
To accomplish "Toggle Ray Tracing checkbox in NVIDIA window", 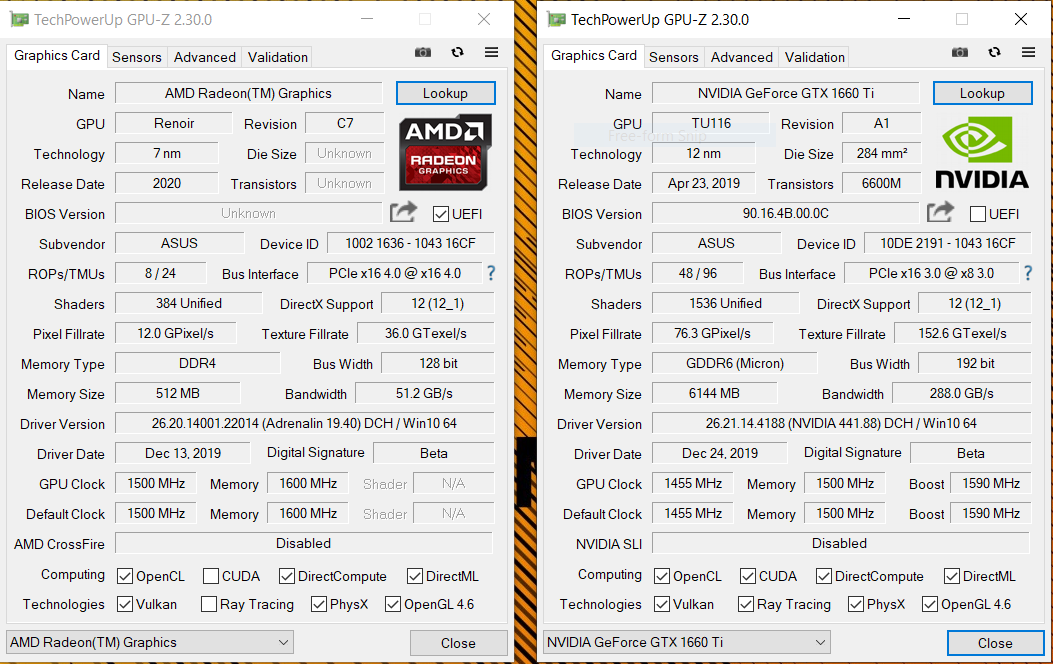I will [746, 604].
